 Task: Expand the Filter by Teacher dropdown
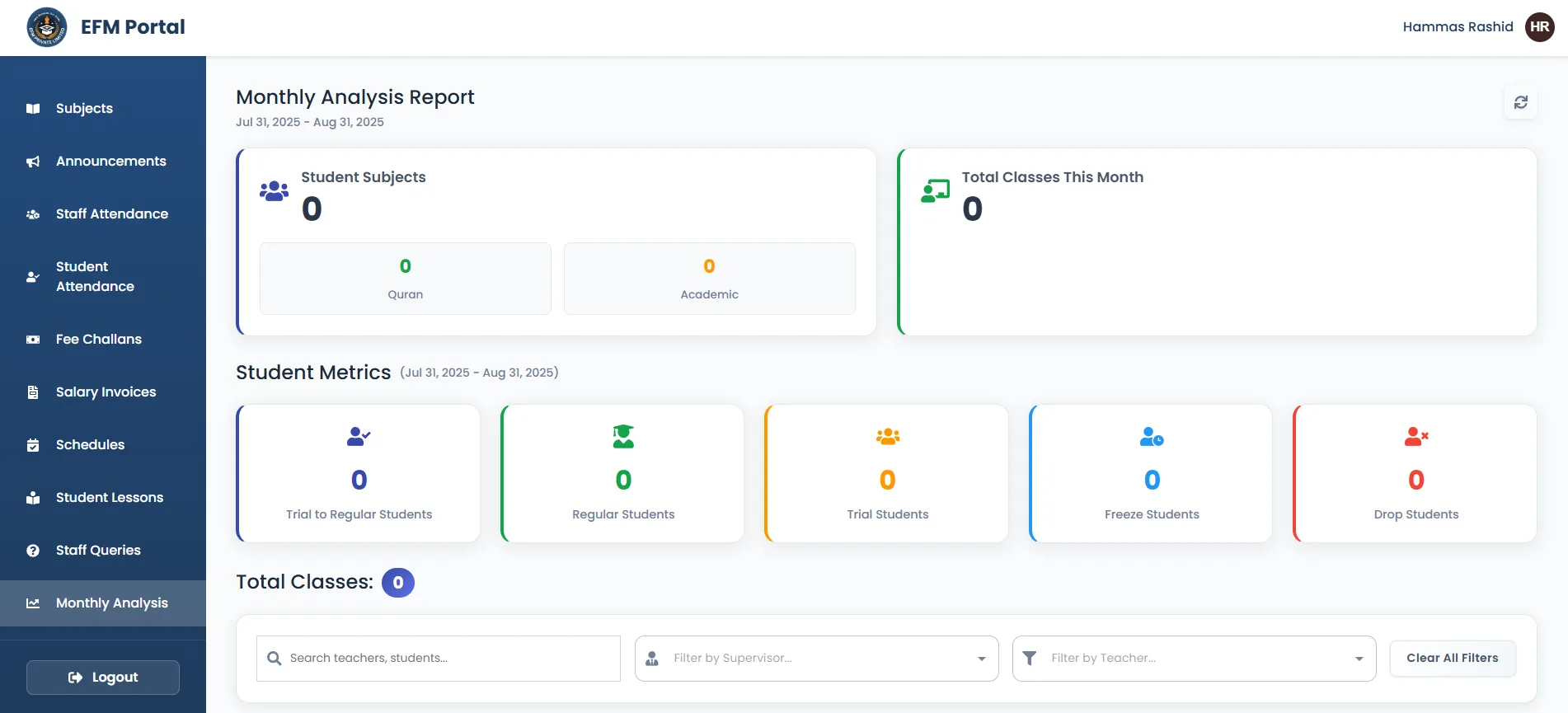[x=1359, y=659]
